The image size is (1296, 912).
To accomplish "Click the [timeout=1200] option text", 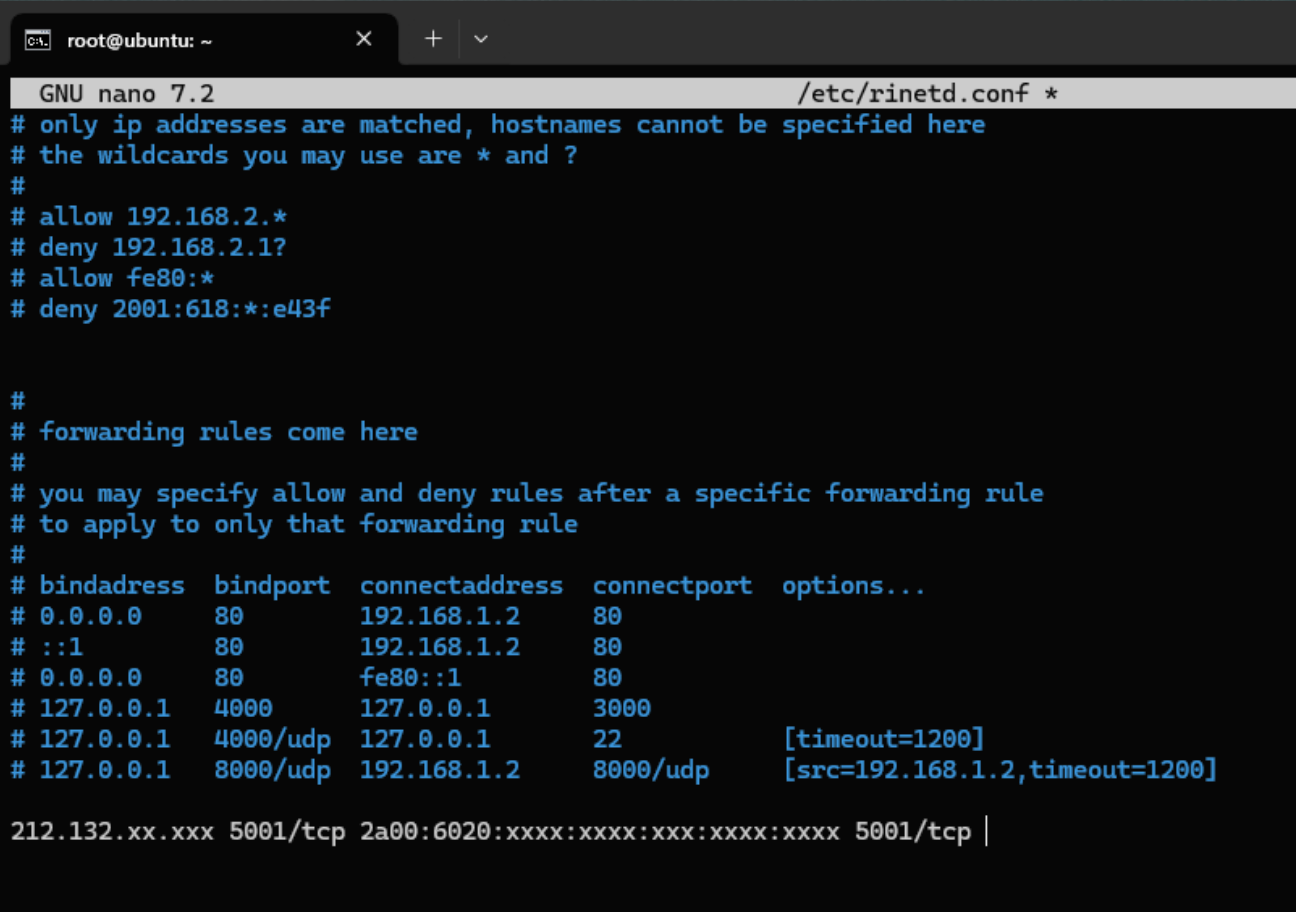I will pos(883,739).
